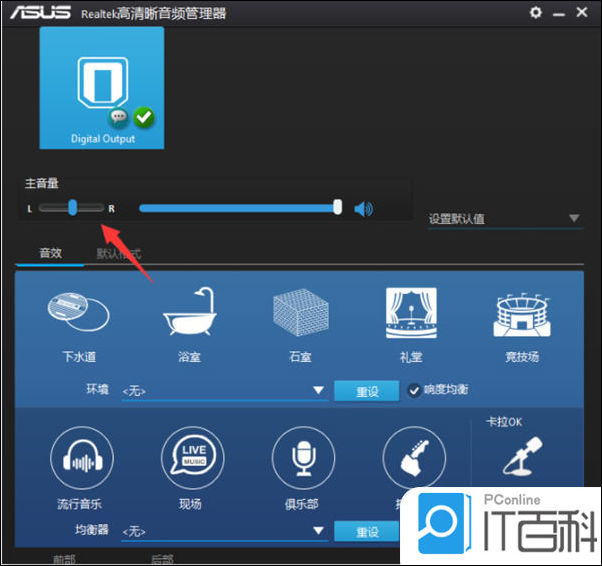
Task: Switch to the 默认格式 tab
Action: (119, 254)
